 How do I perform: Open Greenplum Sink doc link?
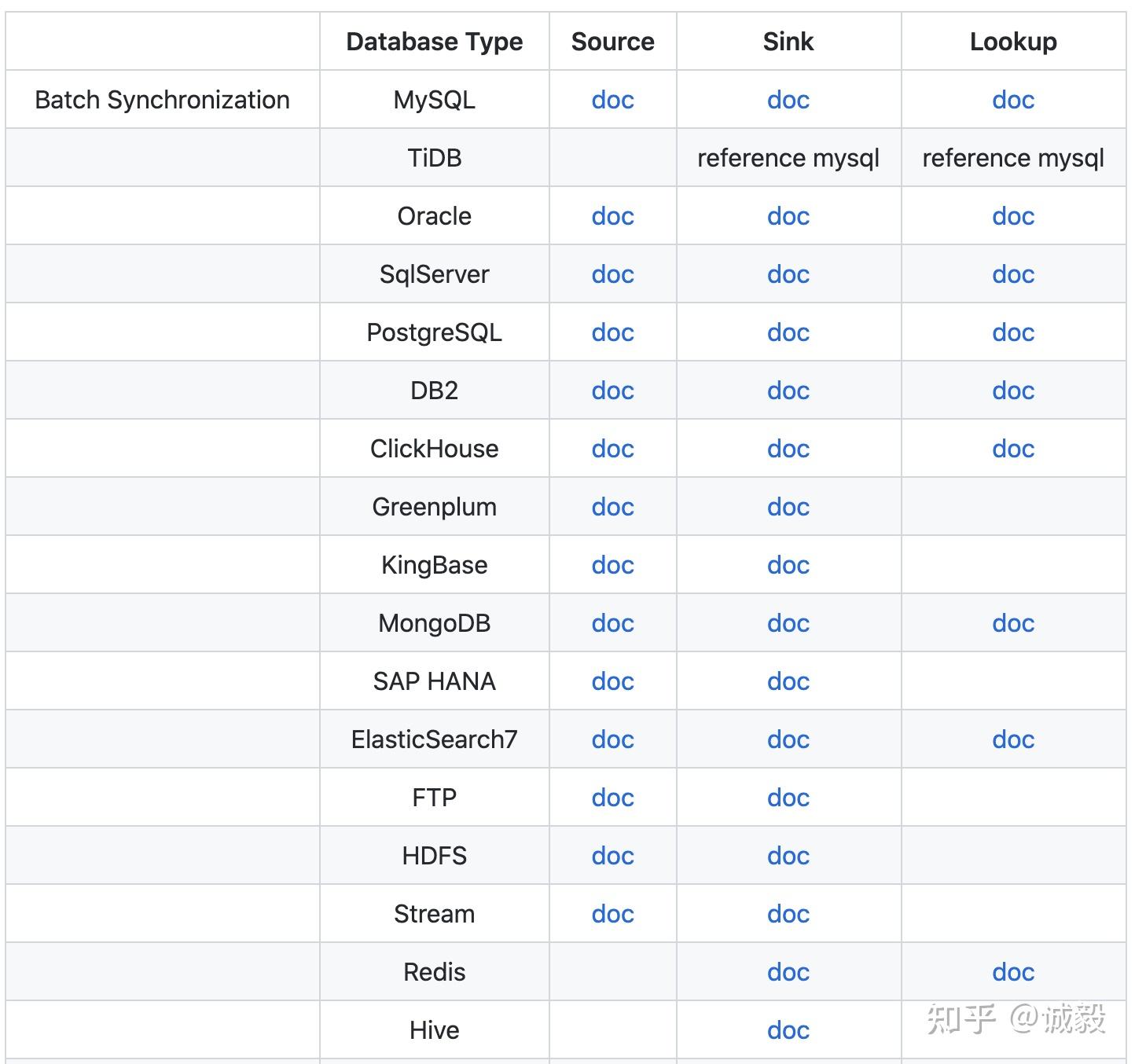tap(788, 507)
